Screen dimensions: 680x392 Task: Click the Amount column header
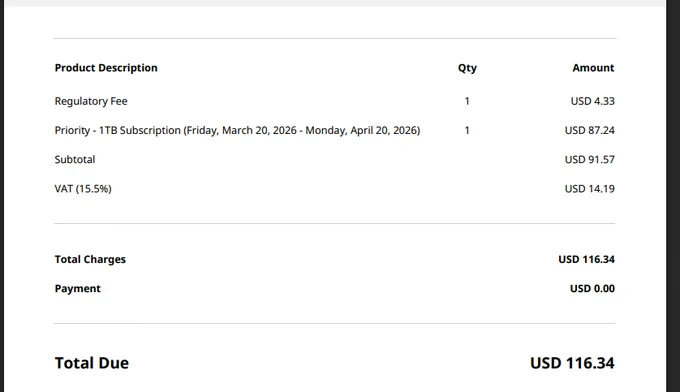point(593,68)
